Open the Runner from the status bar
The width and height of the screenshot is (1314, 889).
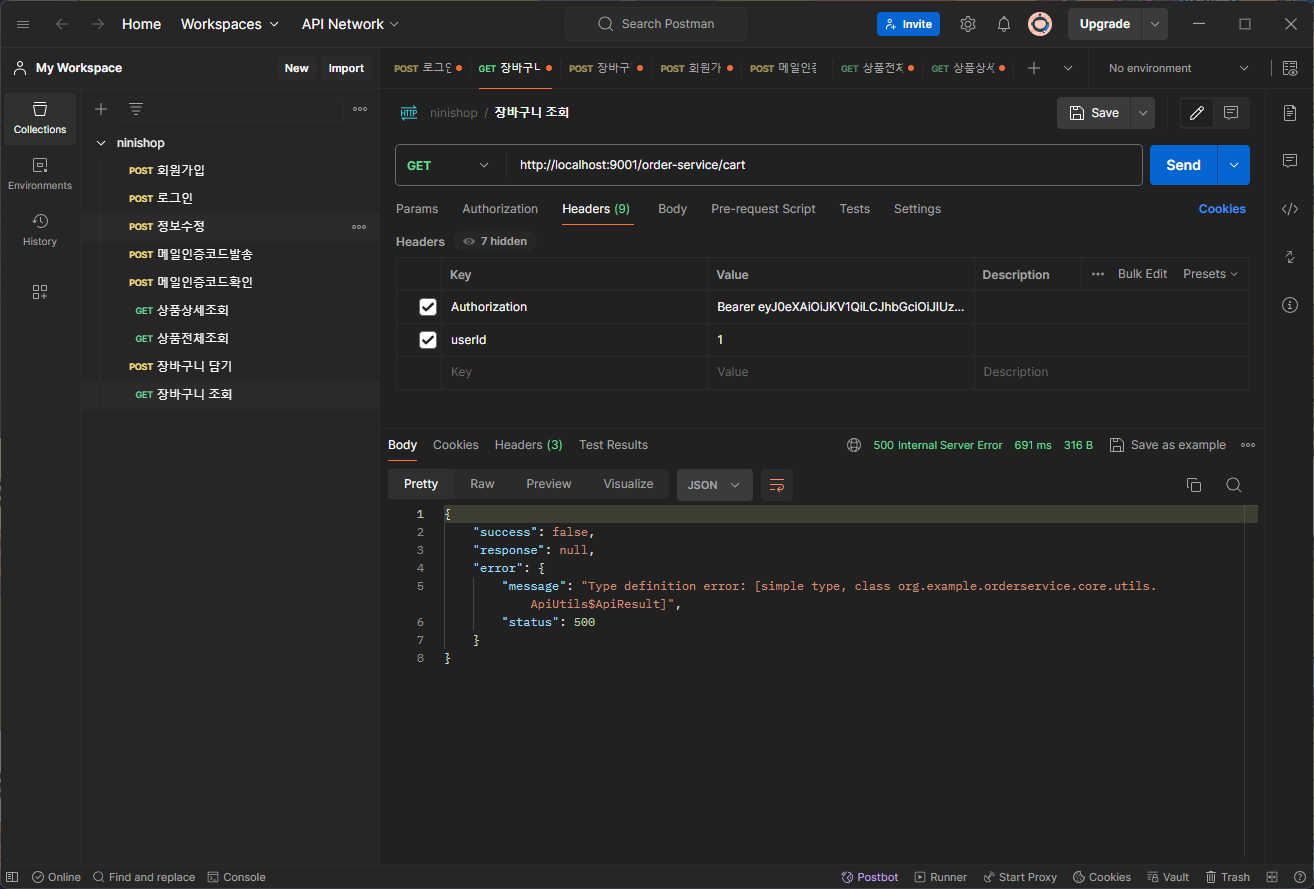click(941, 877)
